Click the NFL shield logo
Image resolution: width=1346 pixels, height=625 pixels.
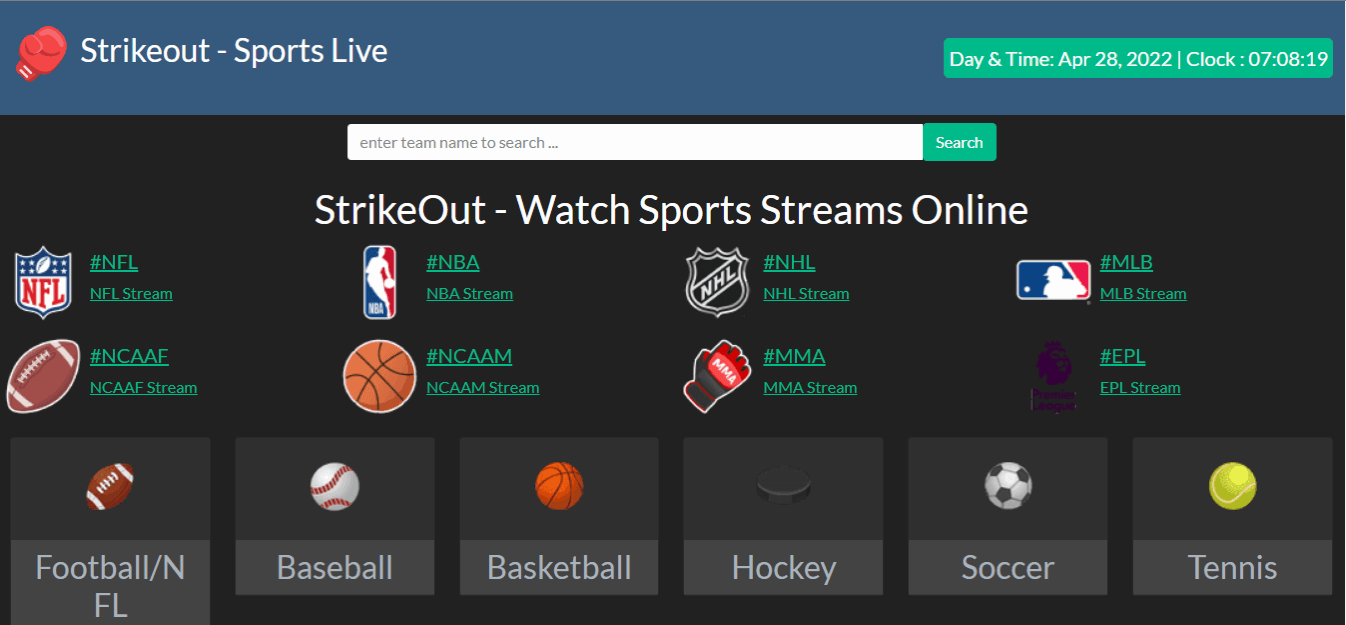tap(43, 282)
